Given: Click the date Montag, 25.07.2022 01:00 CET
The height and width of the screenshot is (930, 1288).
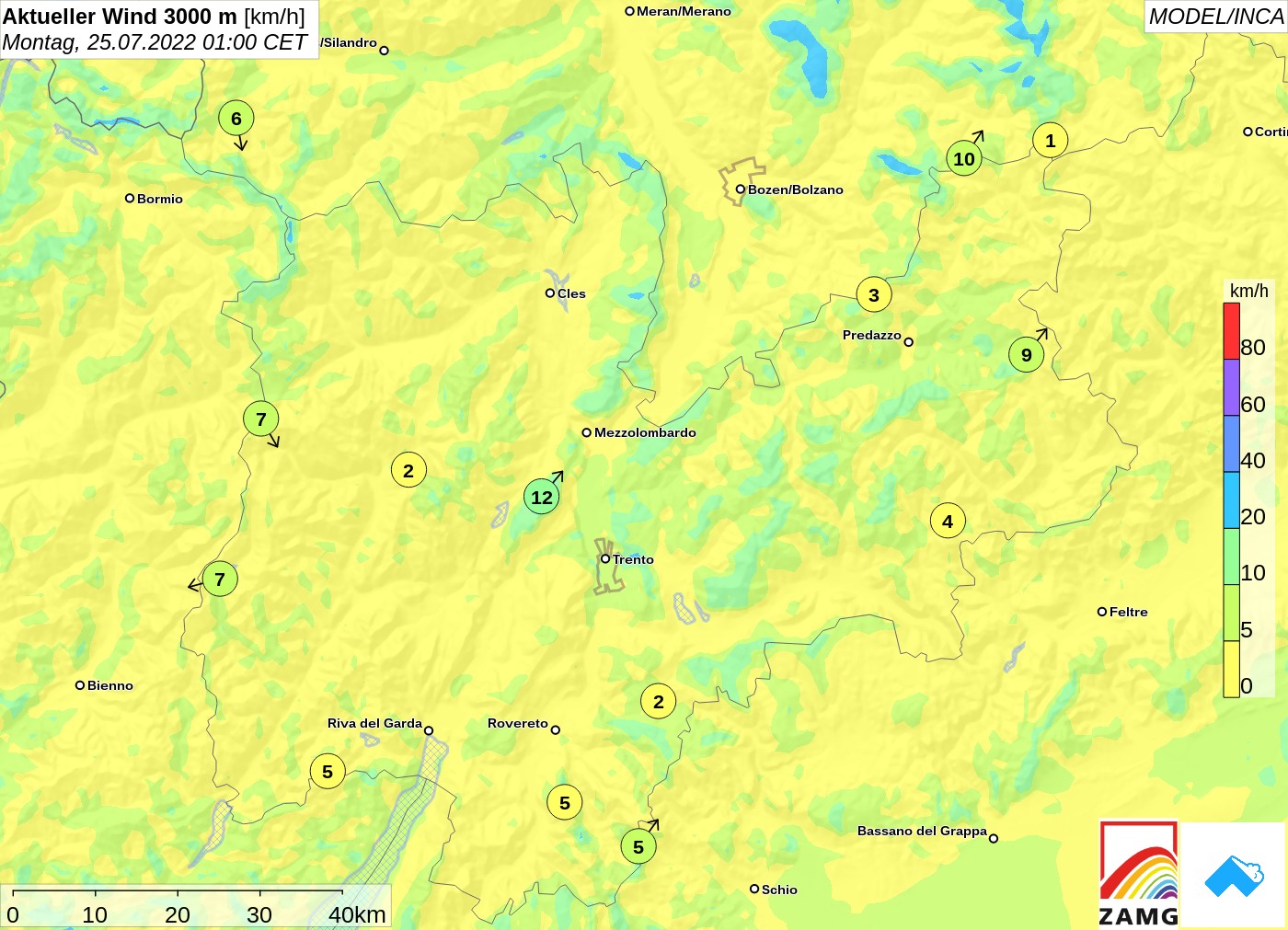Looking at the screenshot, I should click(x=155, y=42).
